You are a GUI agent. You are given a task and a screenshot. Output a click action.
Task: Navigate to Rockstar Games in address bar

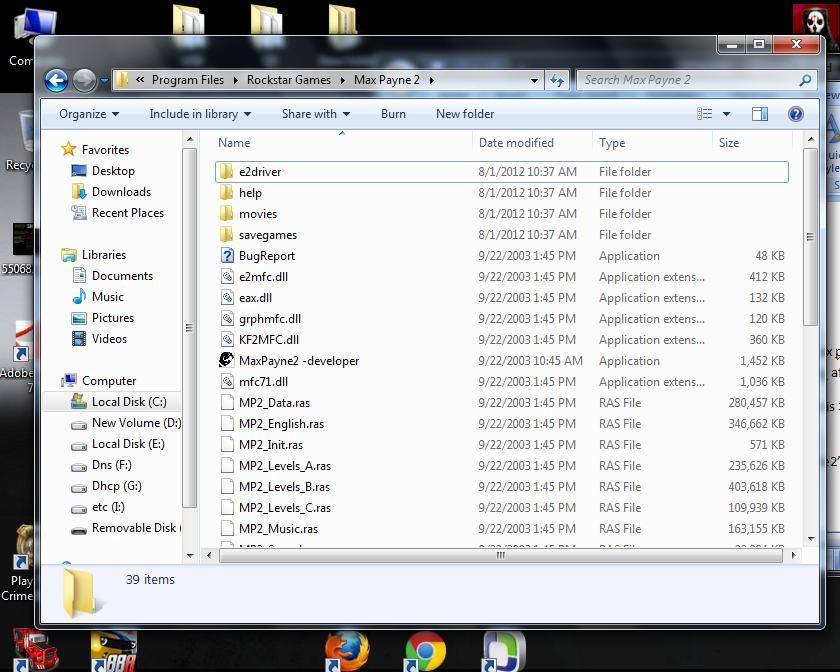(289, 80)
